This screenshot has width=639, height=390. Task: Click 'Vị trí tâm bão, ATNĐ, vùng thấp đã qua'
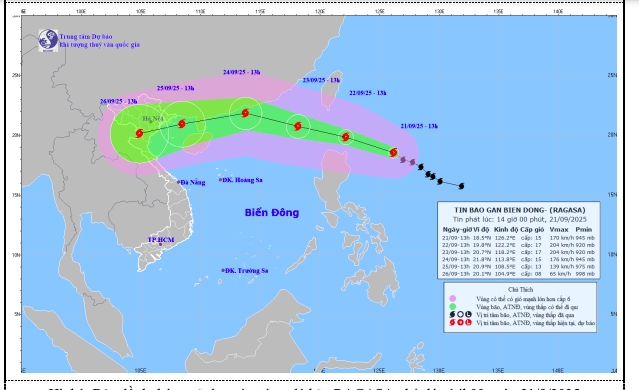[x=525, y=315]
